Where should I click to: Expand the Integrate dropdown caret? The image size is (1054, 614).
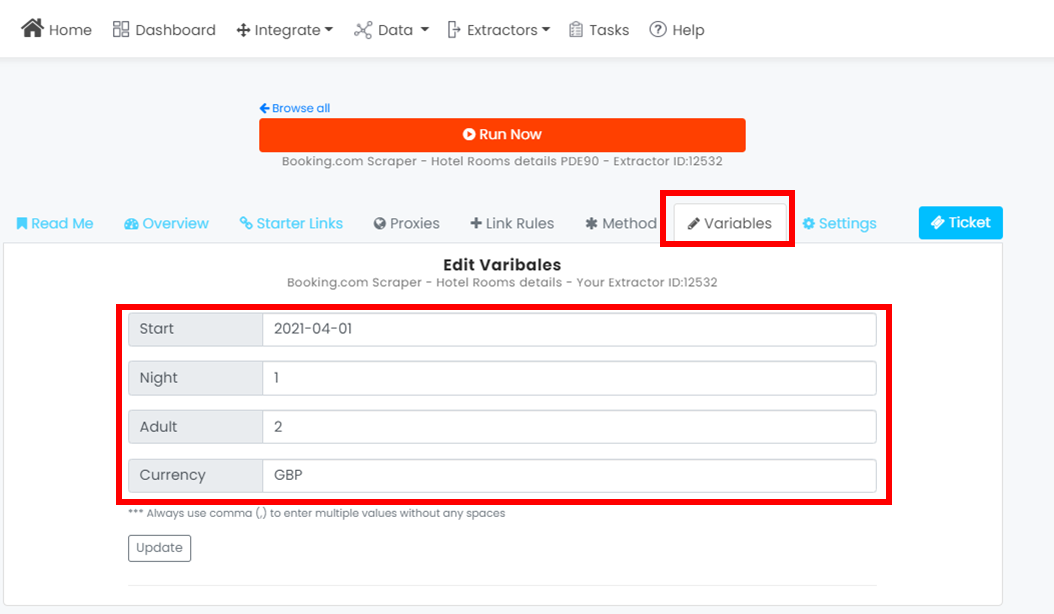pos(329,30)
